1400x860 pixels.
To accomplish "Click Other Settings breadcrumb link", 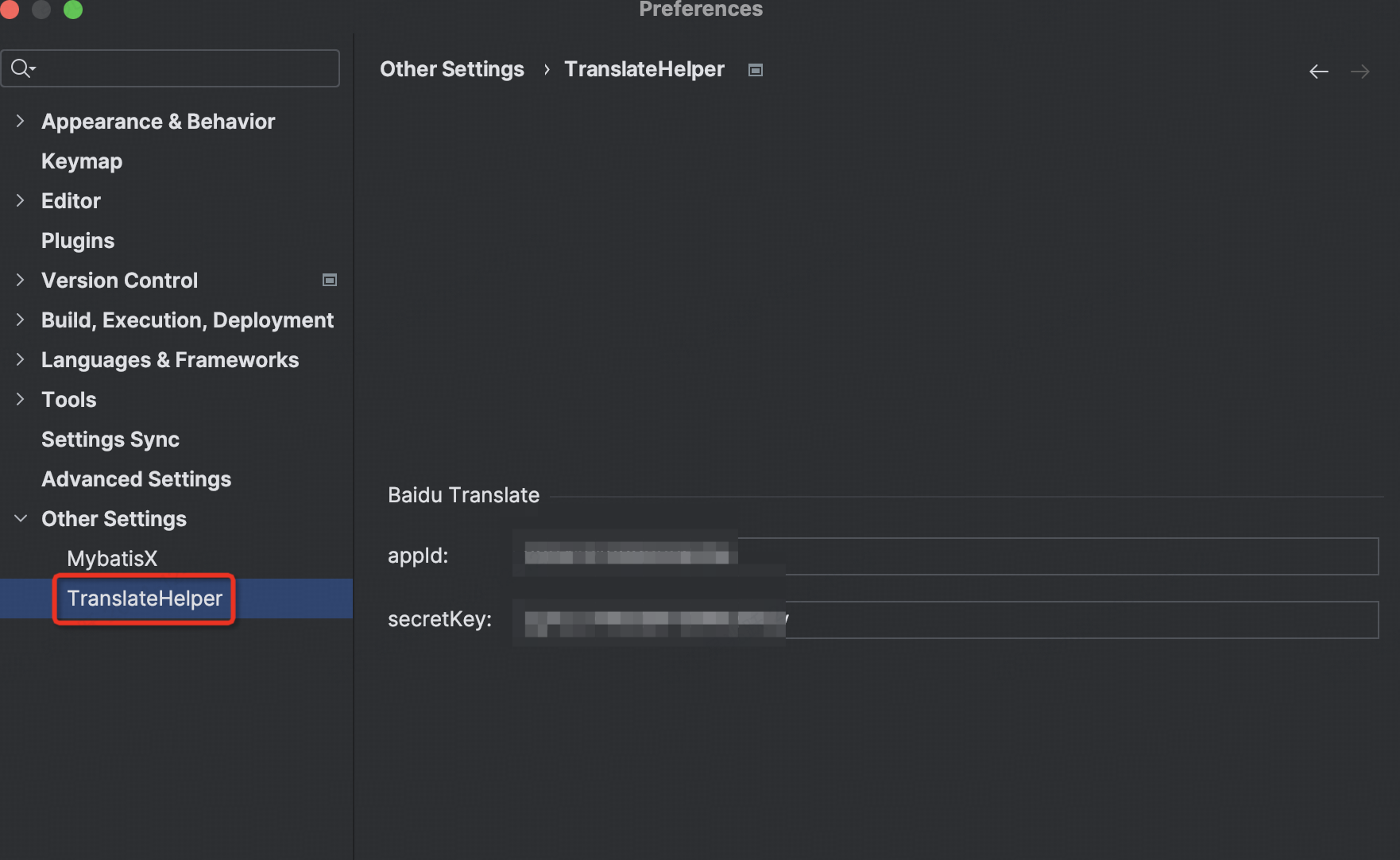I will [451, 69].
